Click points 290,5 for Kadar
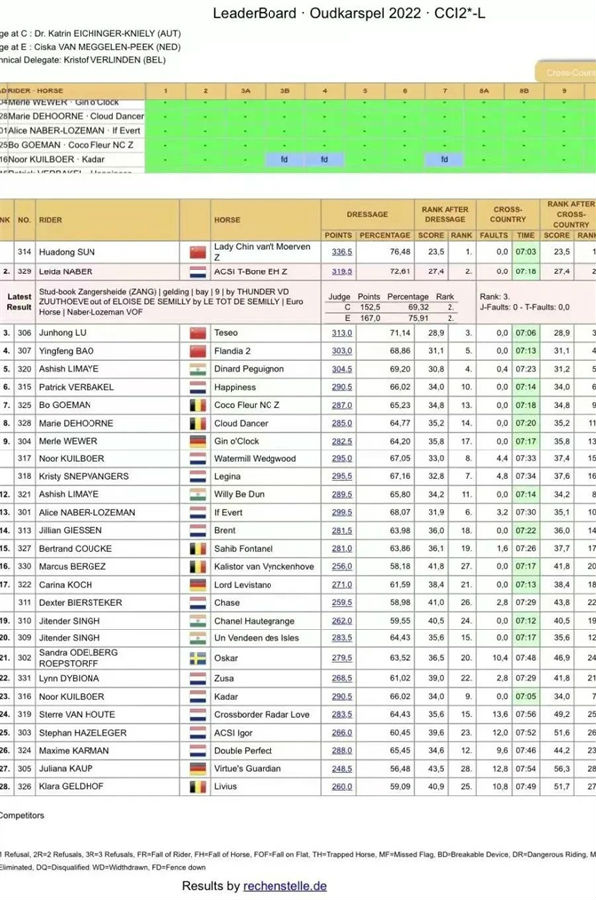The width and height of the screenshot is (596, 900). (342, 696)
